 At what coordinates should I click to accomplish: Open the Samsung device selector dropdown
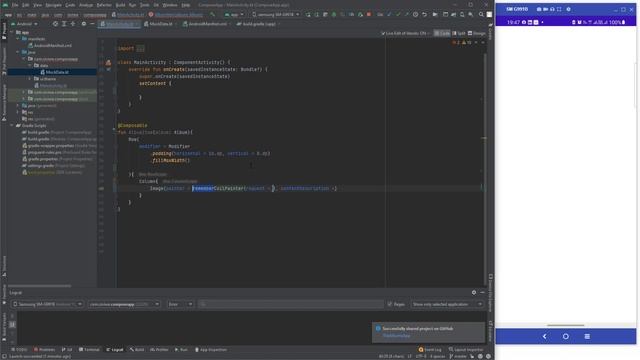276,14
